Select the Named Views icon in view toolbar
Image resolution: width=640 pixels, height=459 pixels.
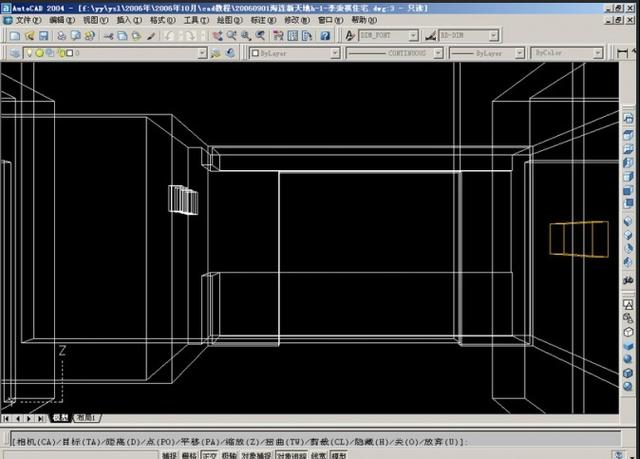coord(628,118)
